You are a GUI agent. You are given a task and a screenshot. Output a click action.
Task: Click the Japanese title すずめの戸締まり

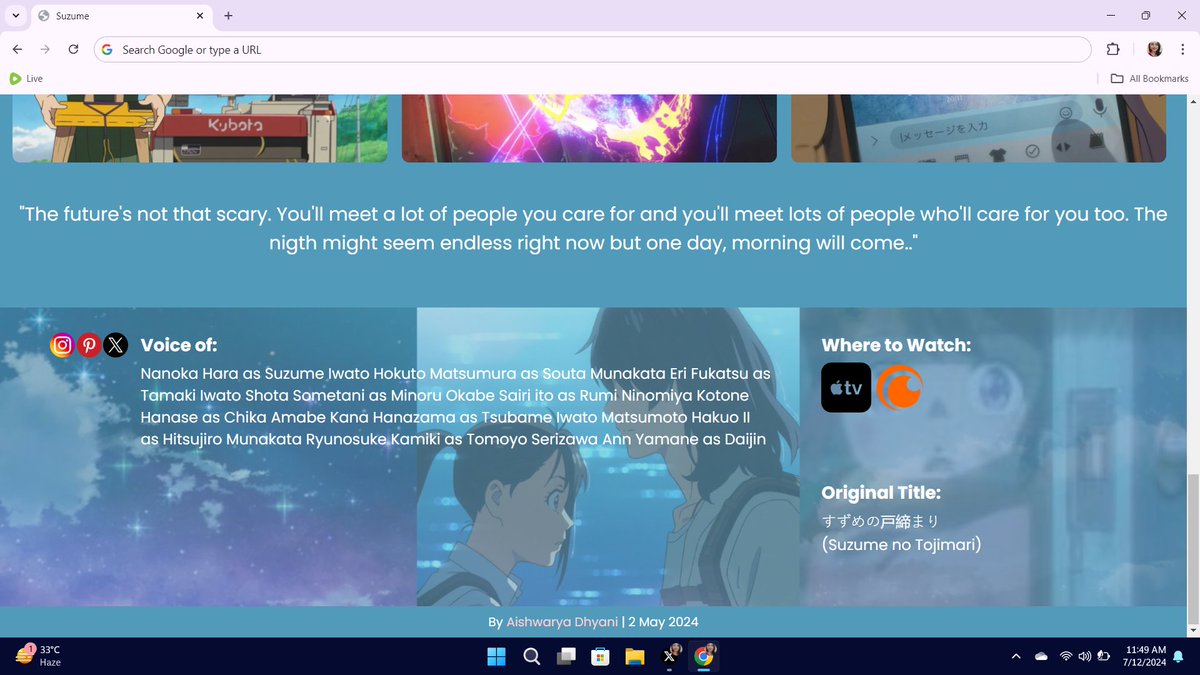point(880,521)
